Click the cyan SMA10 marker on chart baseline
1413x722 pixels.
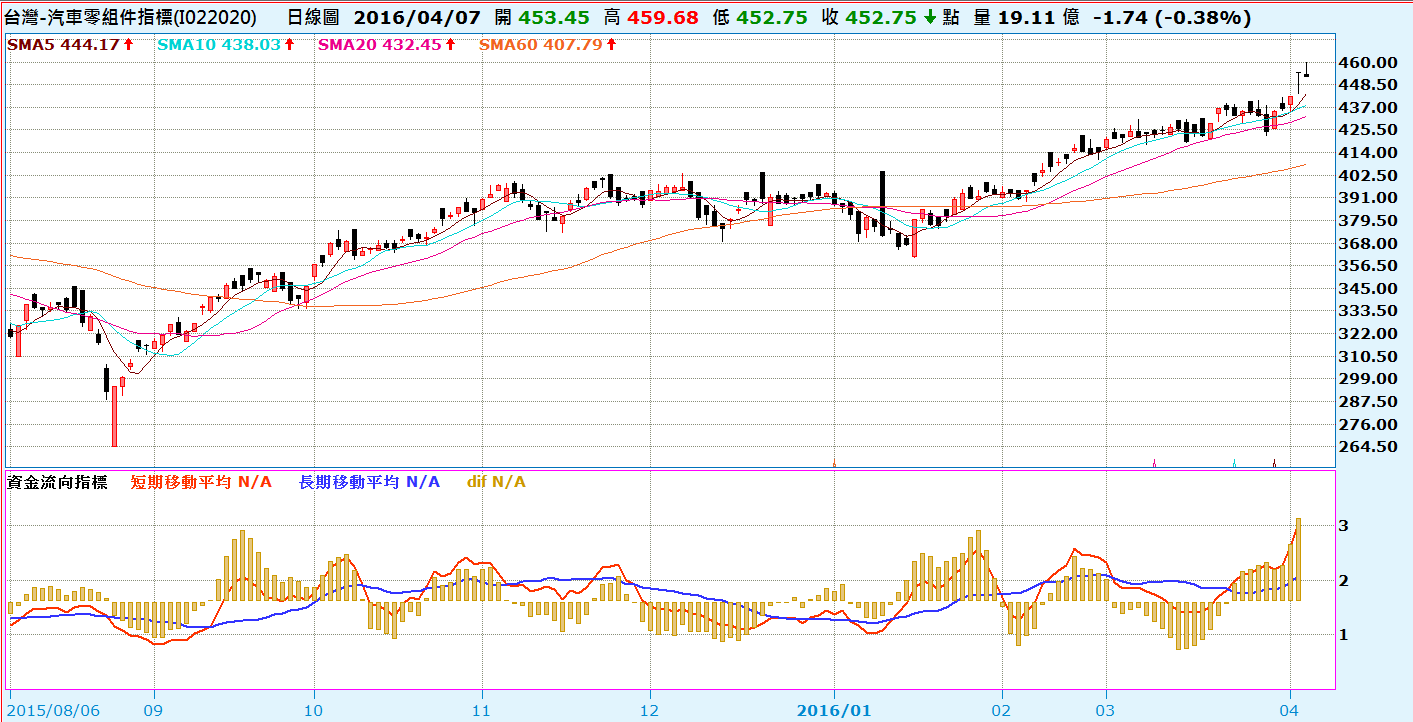coord(1234,462)
